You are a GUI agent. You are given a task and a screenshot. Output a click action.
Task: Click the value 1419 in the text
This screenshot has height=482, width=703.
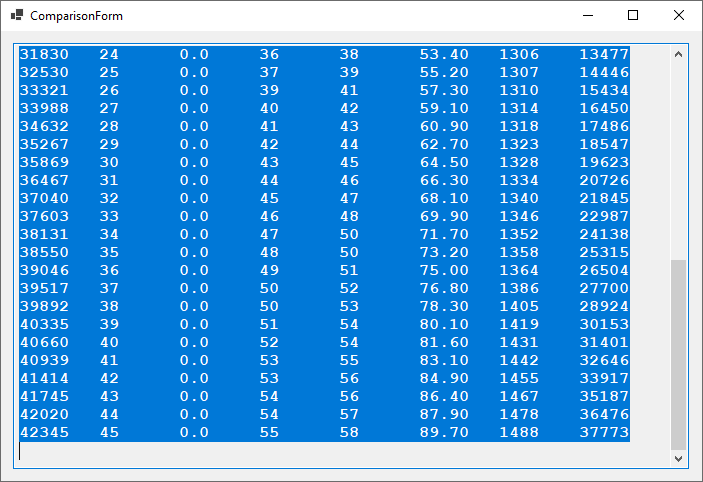point(519,324)
